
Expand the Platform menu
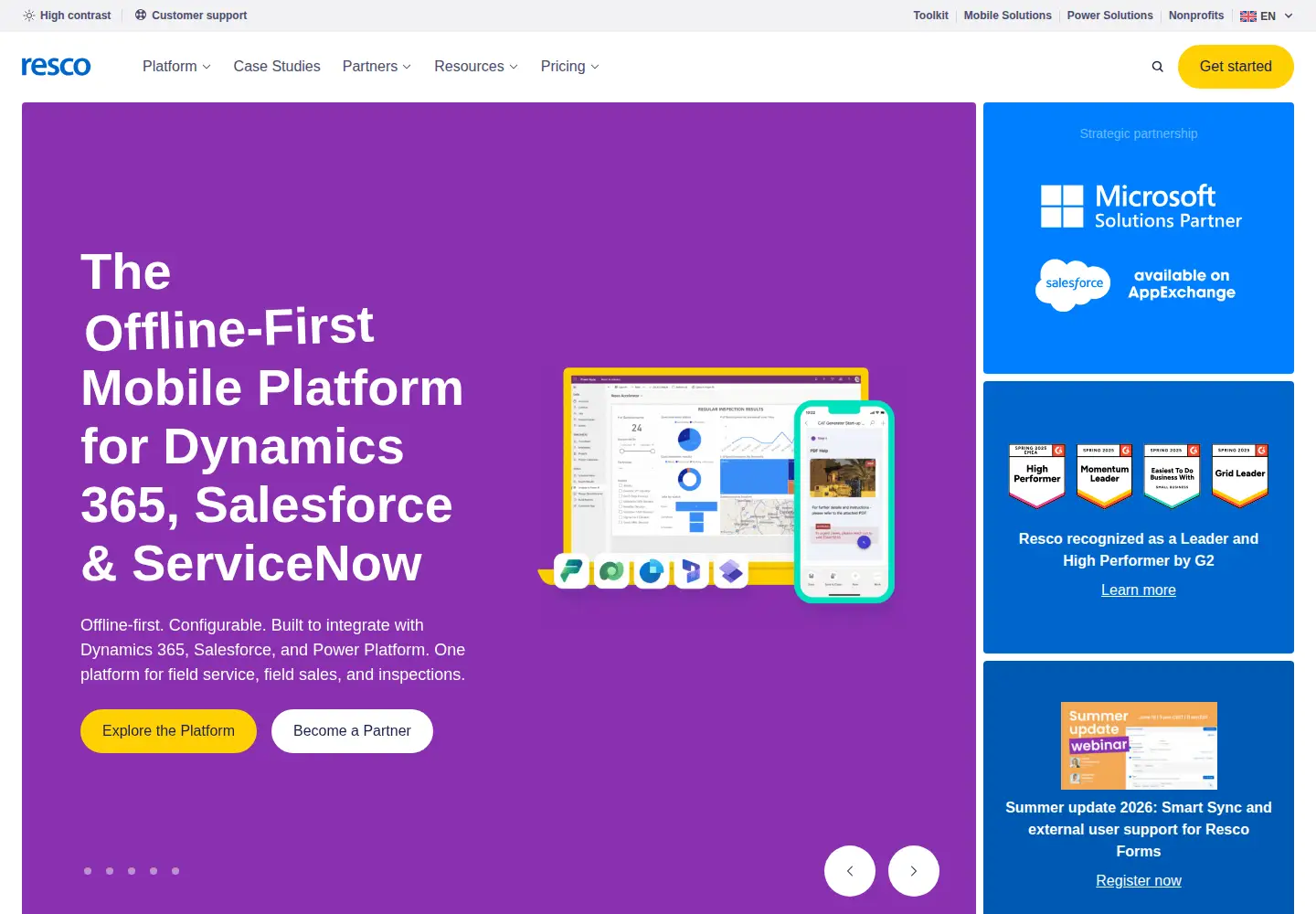[x=176, y=67]
